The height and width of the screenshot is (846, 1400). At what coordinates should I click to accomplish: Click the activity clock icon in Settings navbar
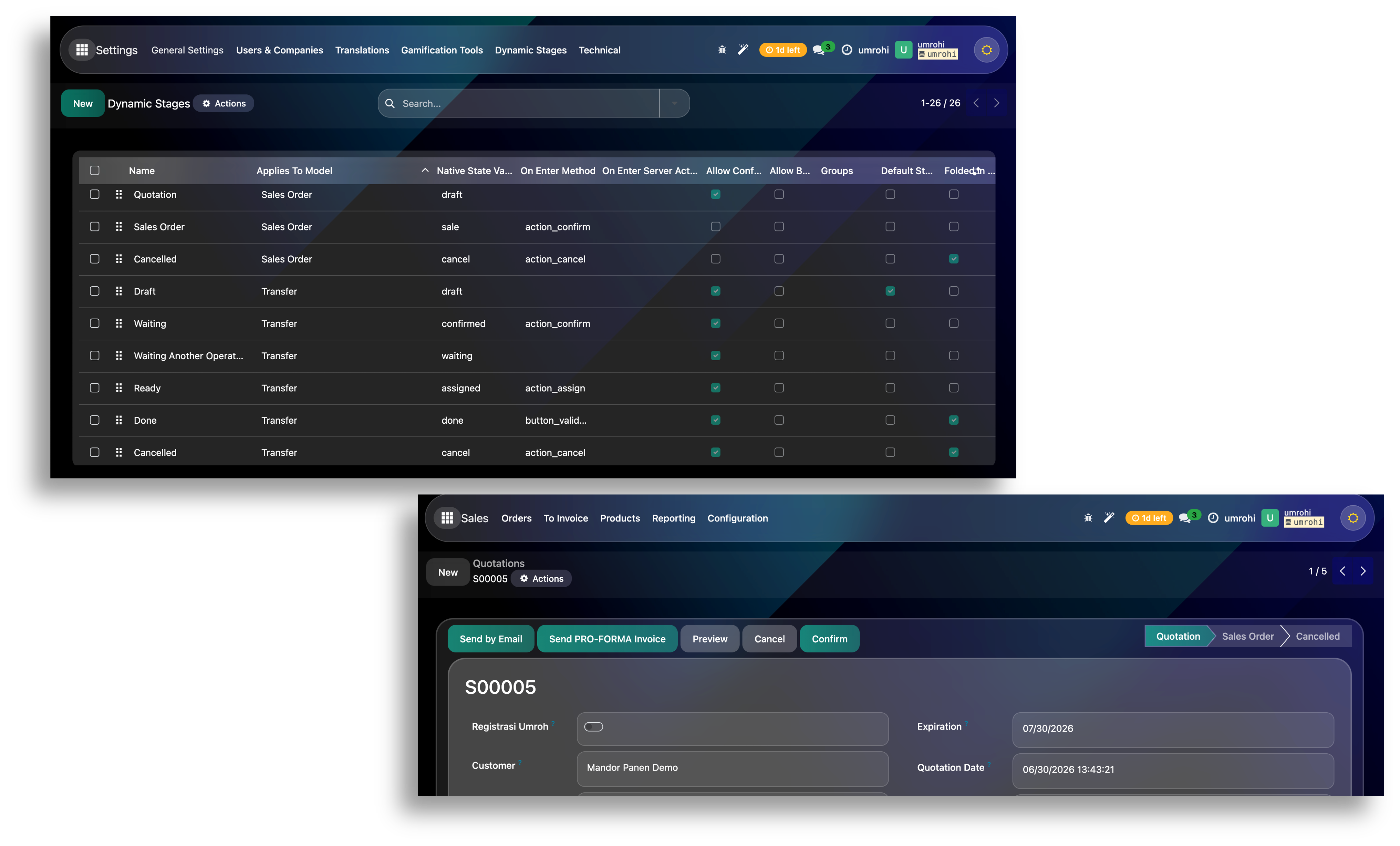847,50
